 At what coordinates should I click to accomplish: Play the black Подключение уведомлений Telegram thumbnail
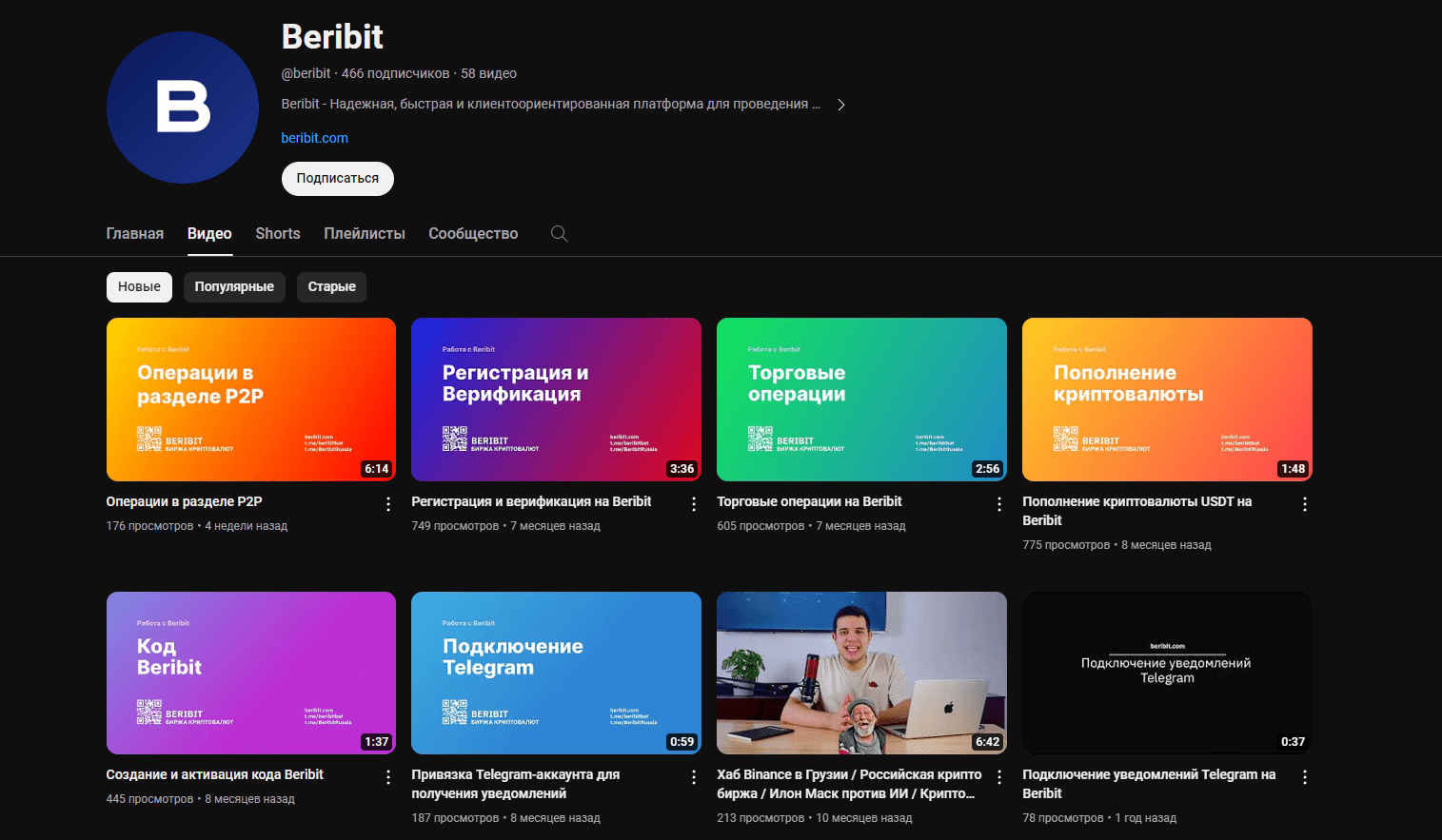(1168, 673)
